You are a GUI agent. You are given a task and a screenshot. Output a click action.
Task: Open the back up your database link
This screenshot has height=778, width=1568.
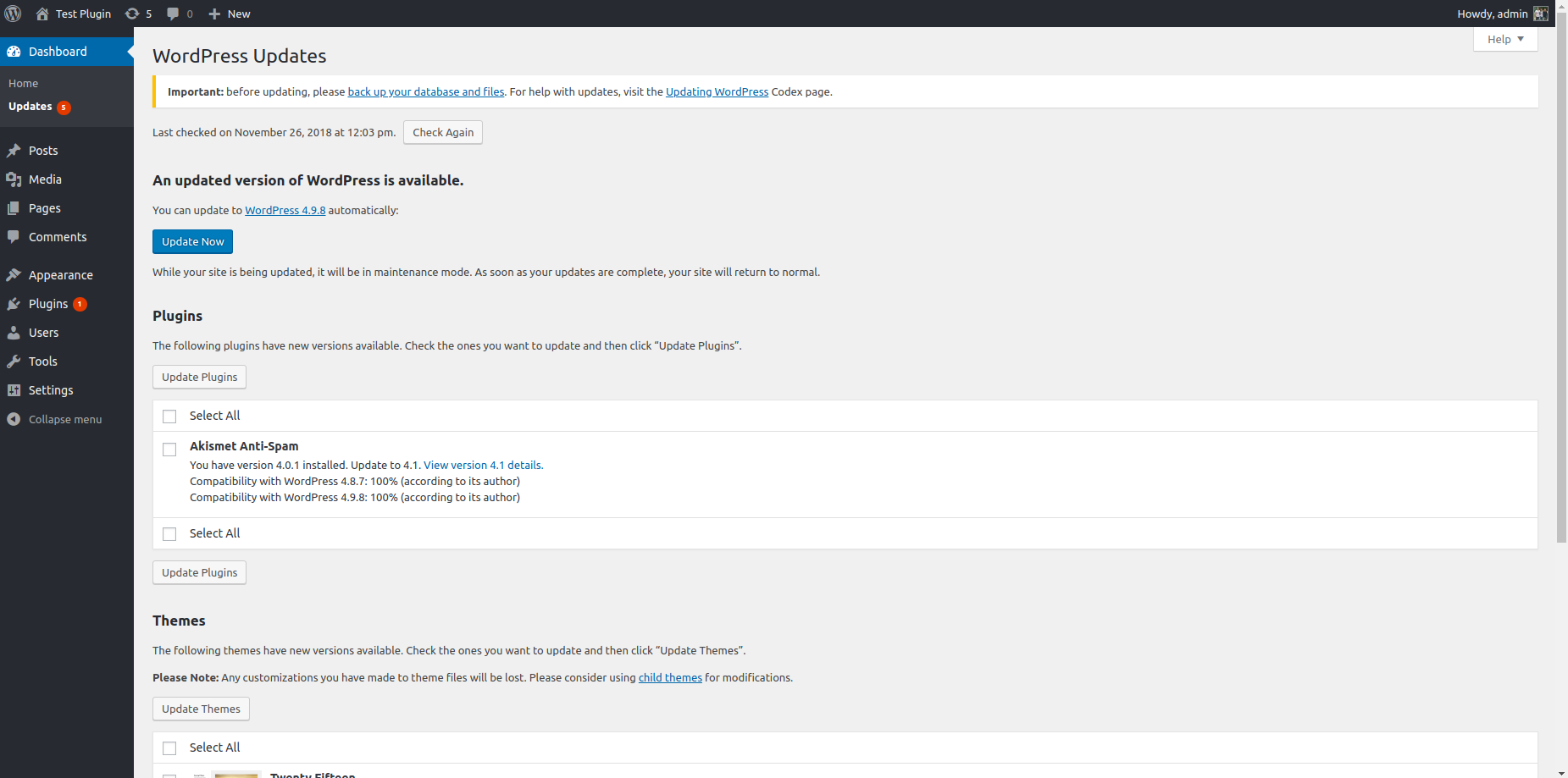426,91
